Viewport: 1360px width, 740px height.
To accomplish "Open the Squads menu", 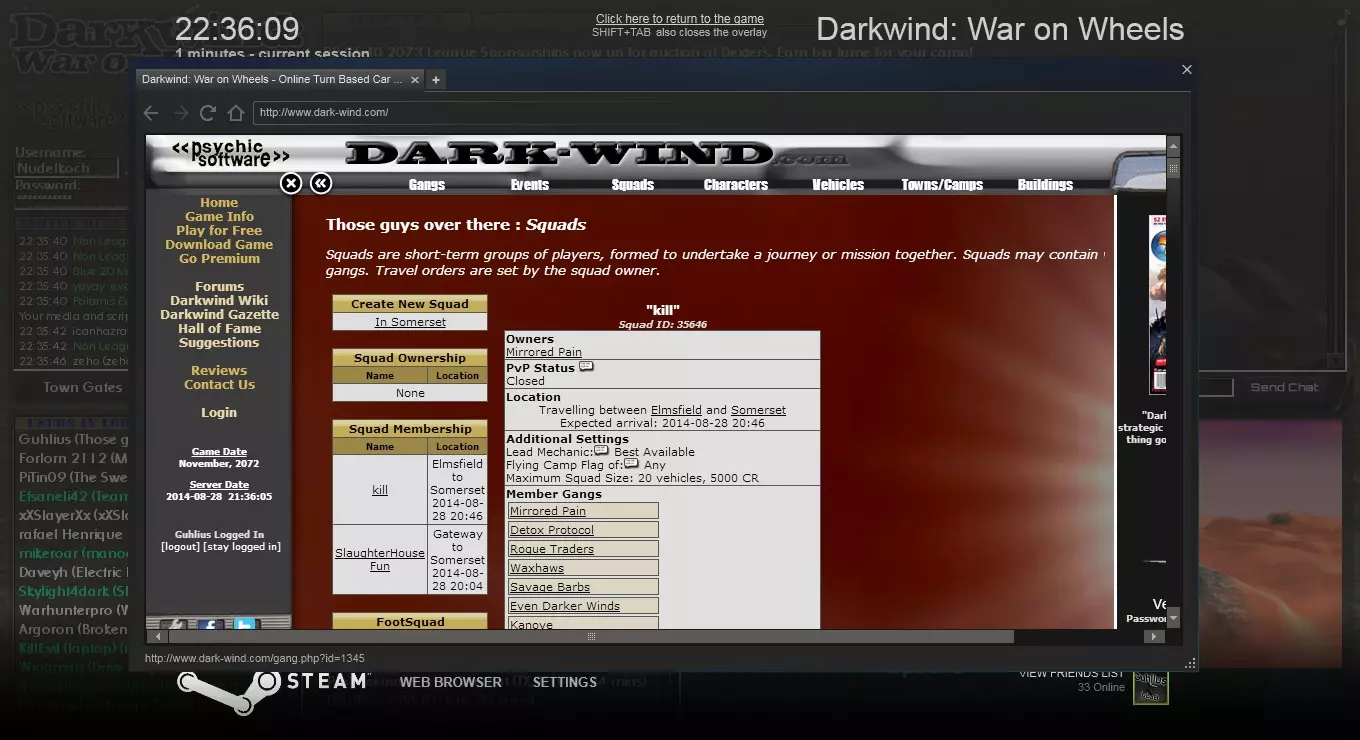I will tap(633, 185).
